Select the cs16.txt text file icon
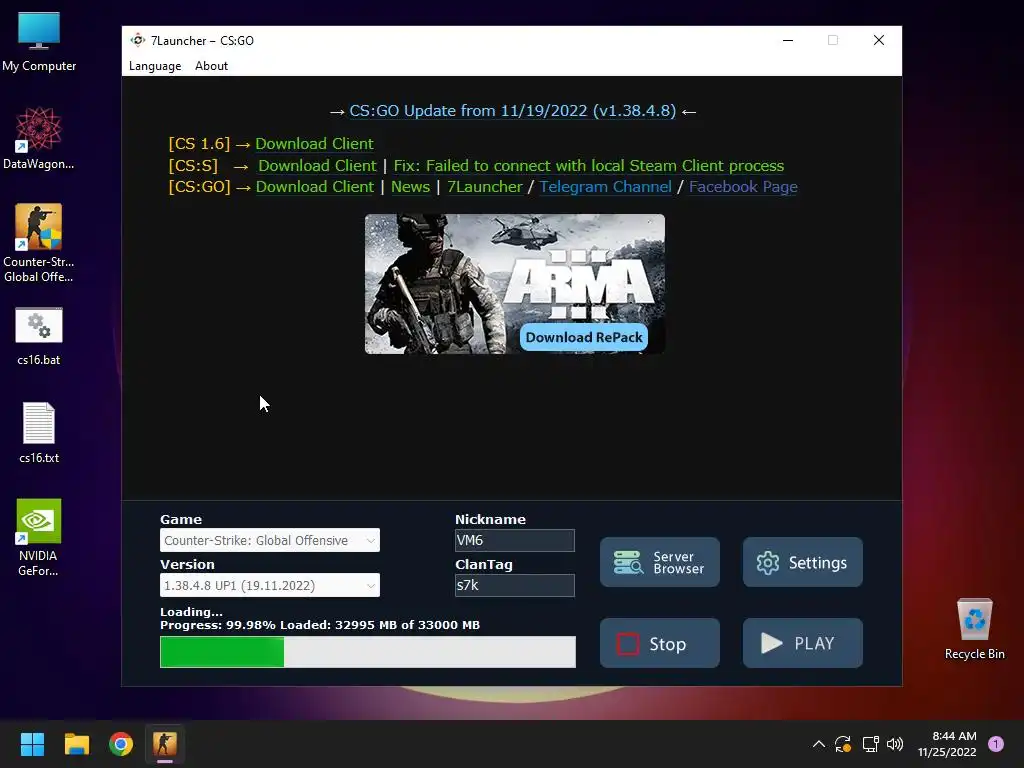 pyautogui.click(x=39, y=432)
